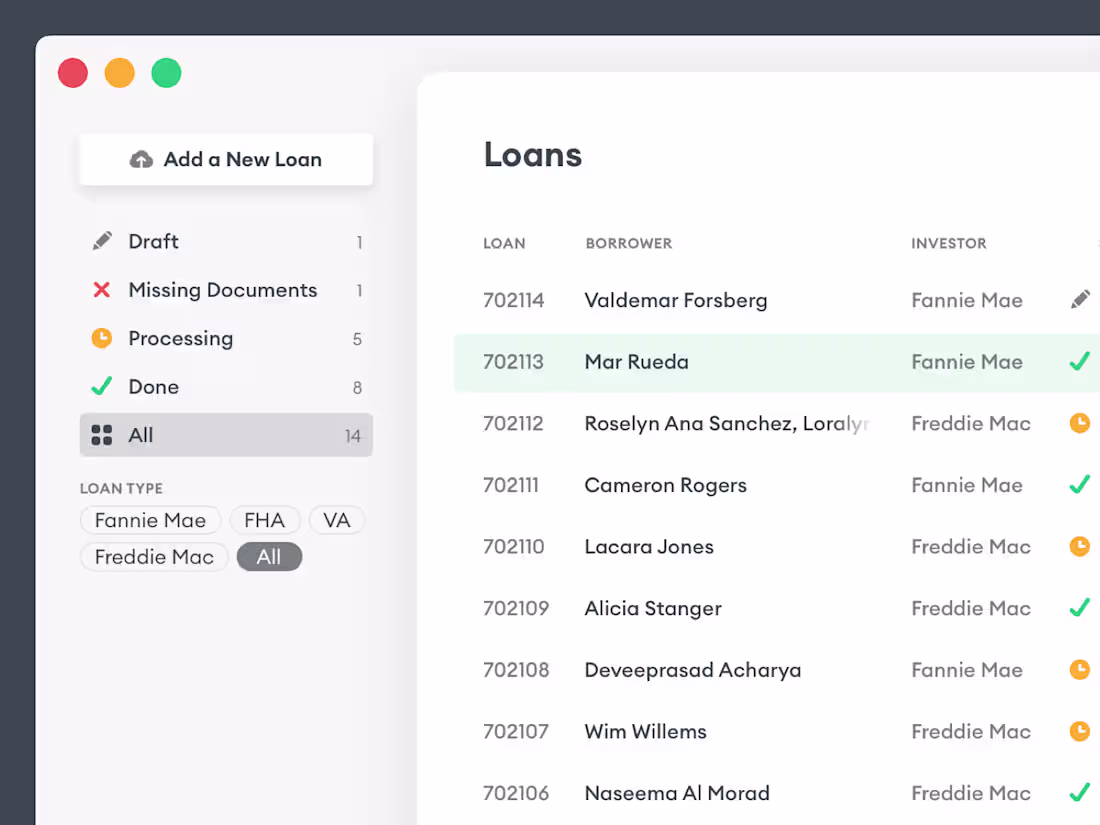Image resolution: width=1100 pixels, height=825 pixels.
Task: Click the cloud upload icon on Add a New Loan
Action: click(x=141, y=160)
